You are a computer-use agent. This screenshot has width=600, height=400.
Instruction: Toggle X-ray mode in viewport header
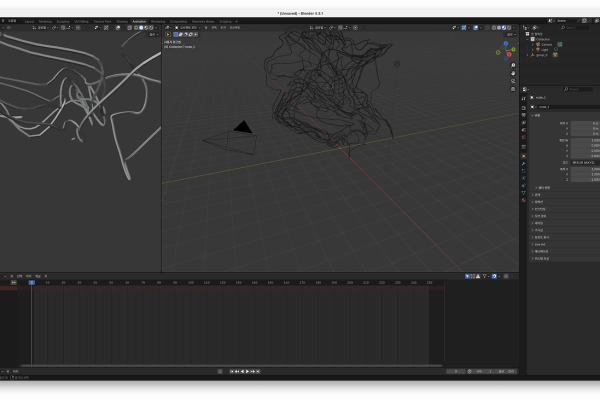(487, 28)
